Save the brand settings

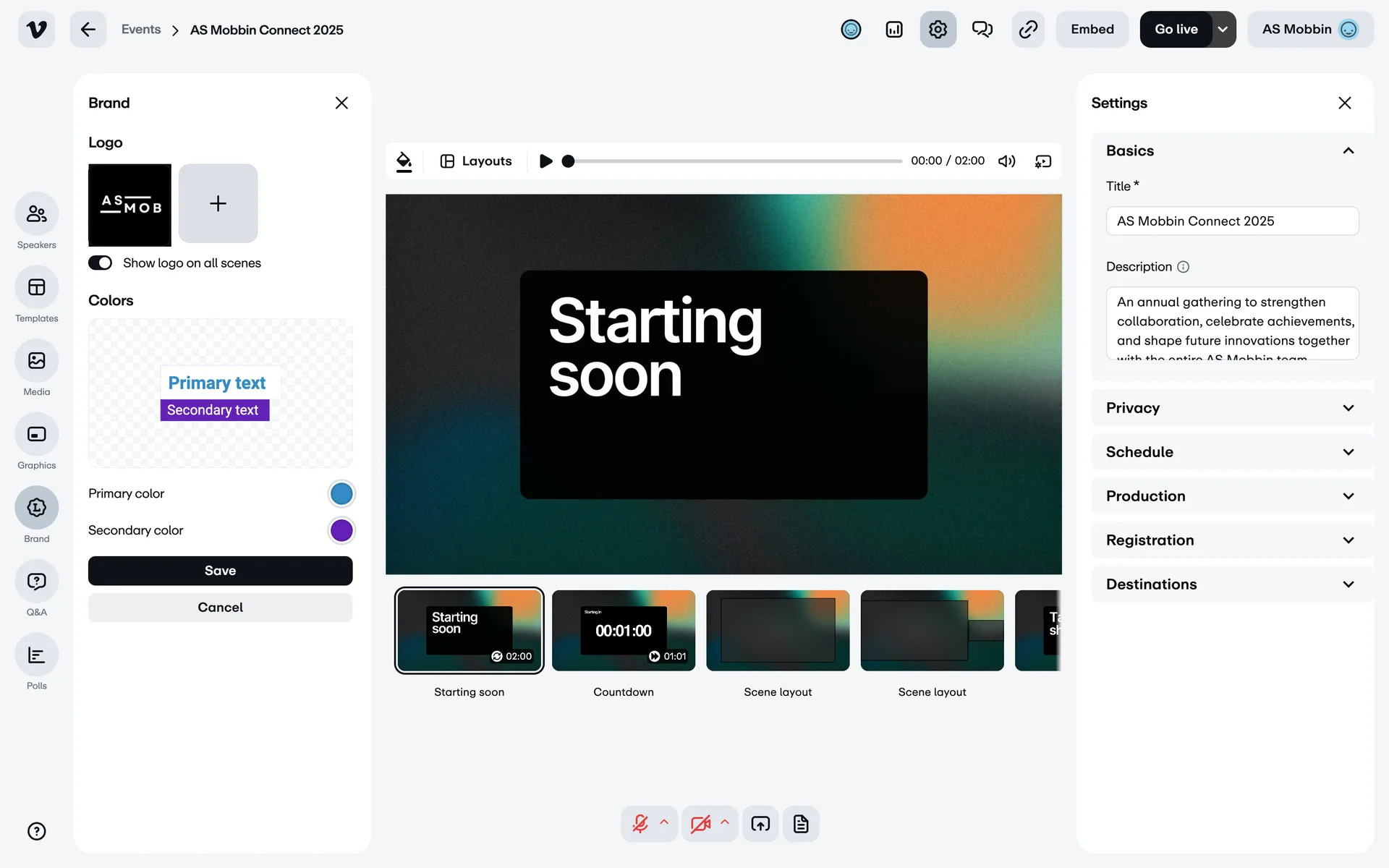coord(220,571)
